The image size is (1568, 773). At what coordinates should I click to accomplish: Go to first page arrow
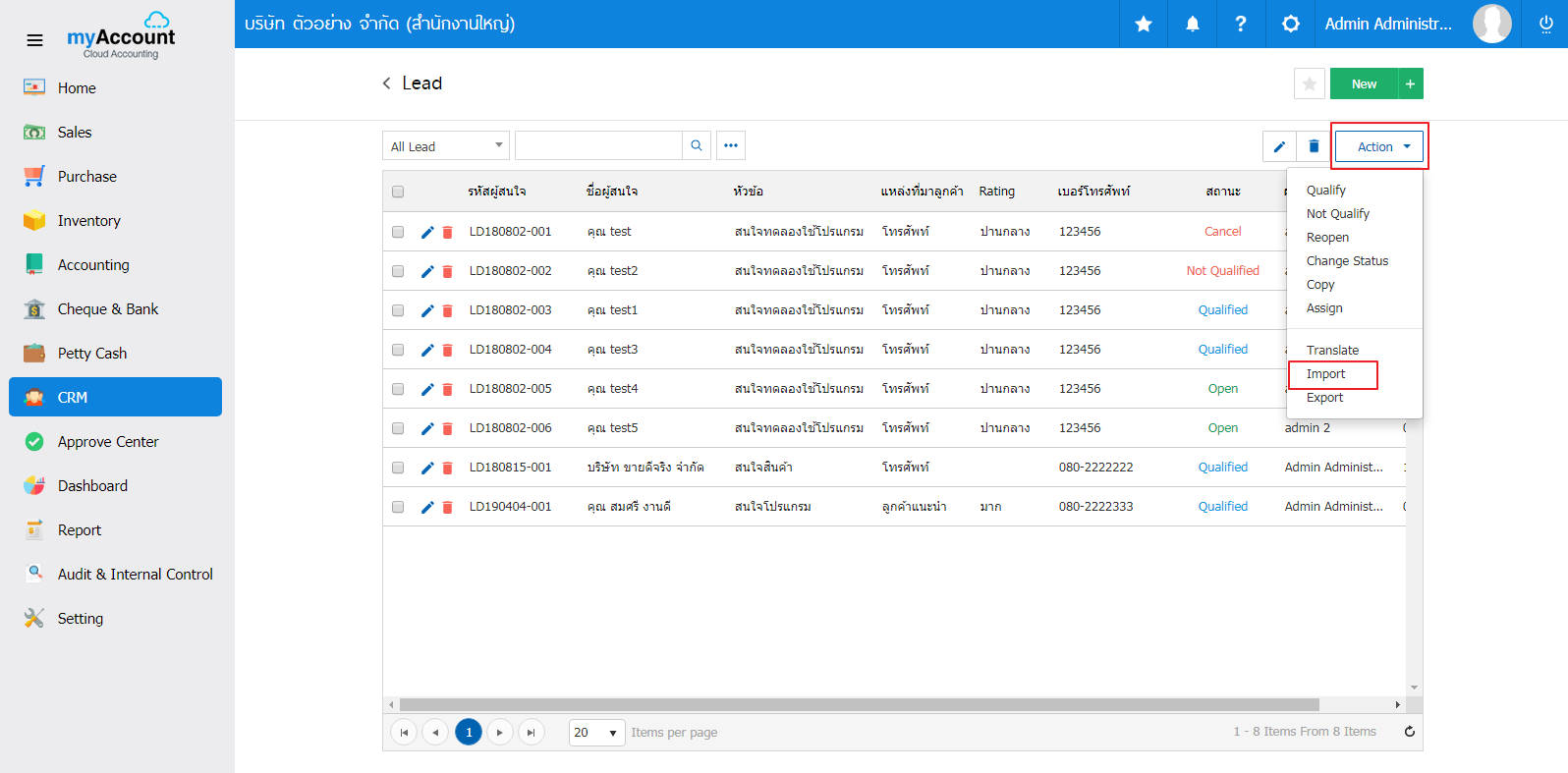pos(404,732)
